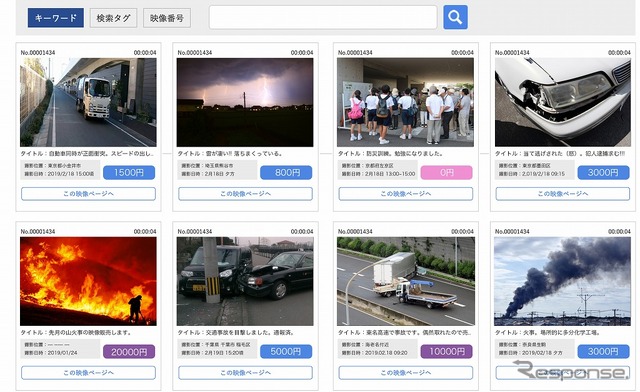The width and height of the screenshot is (640, 392).
Task: Focus the keyword search input field
Action: coord(323,17)
